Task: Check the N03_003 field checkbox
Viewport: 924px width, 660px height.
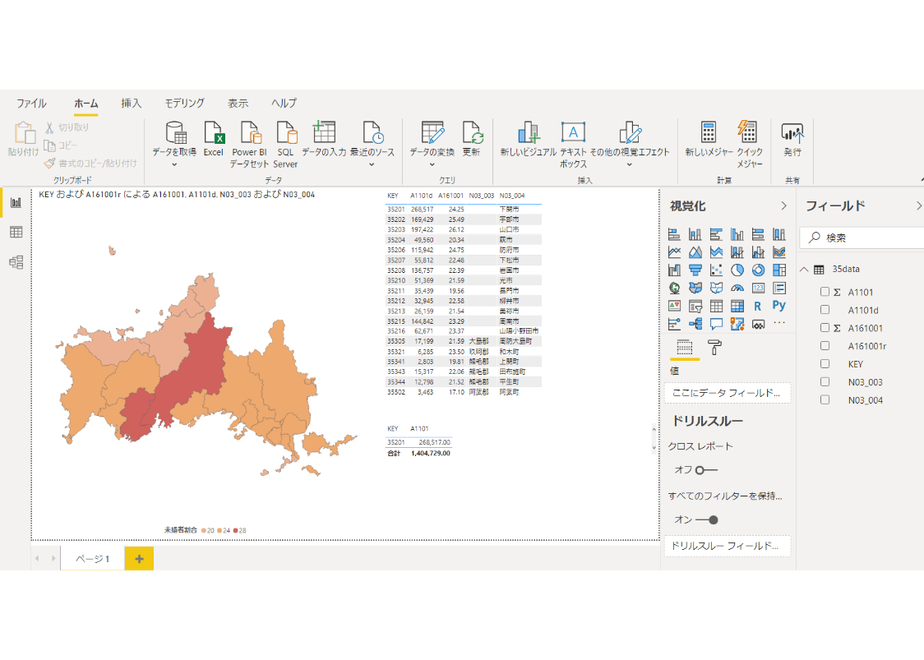Action: coord(824,382)
